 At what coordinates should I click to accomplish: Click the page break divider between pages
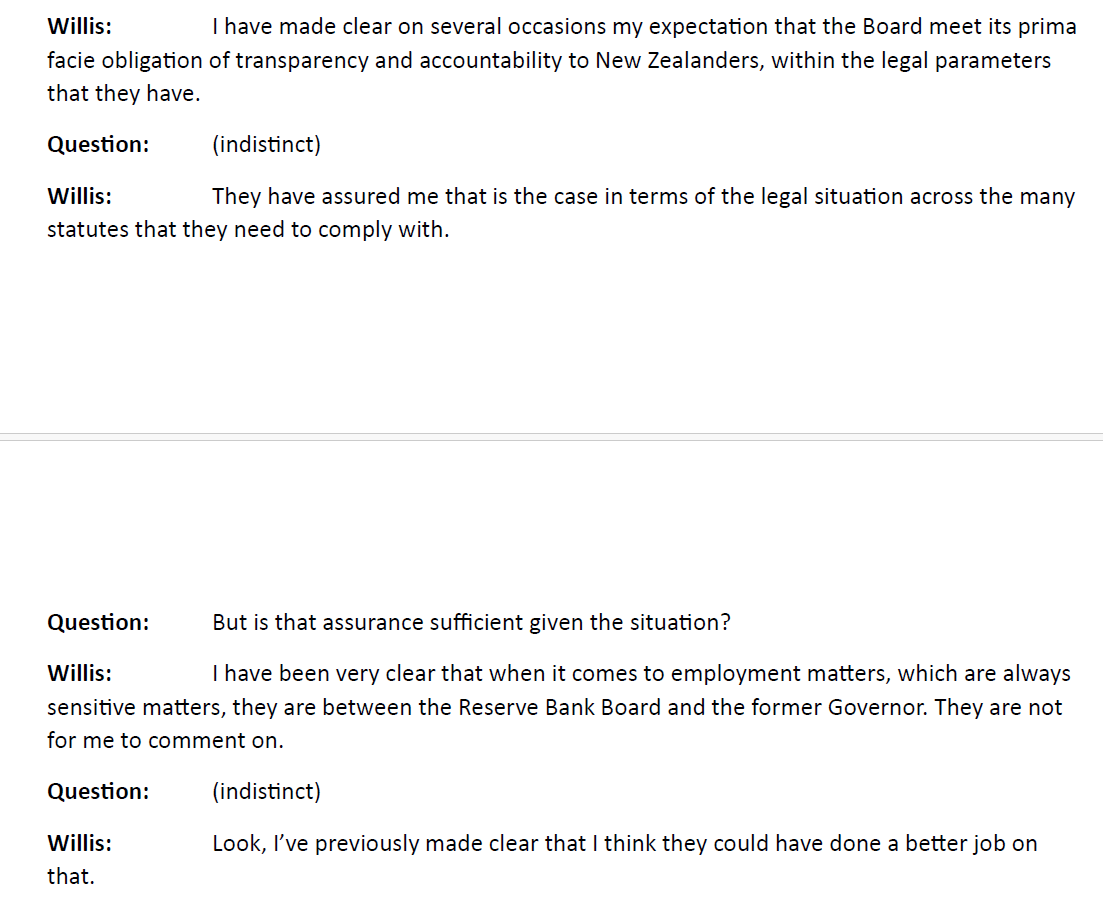pyautogui.click(x=551, y=437)
